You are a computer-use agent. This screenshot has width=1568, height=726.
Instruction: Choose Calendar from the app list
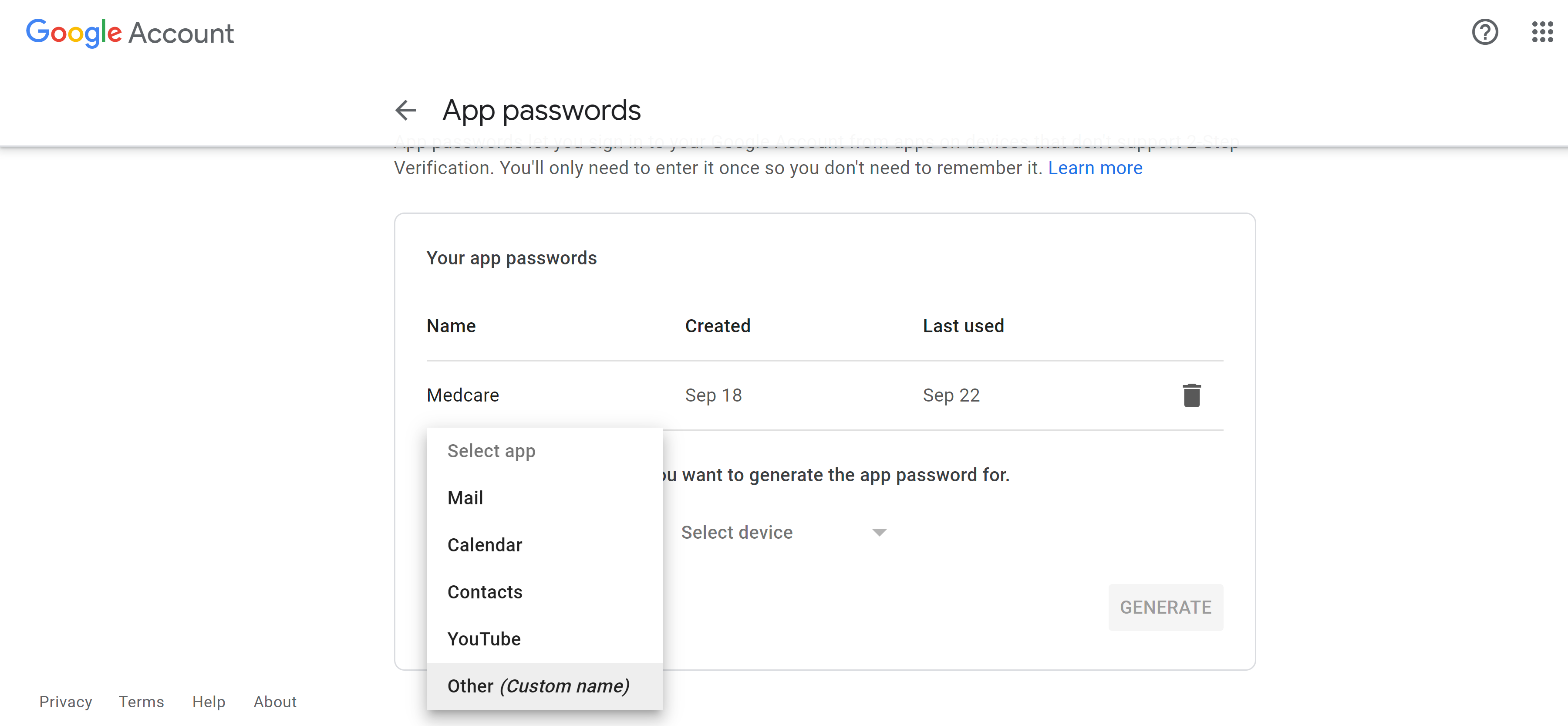(x=485, y=544)
